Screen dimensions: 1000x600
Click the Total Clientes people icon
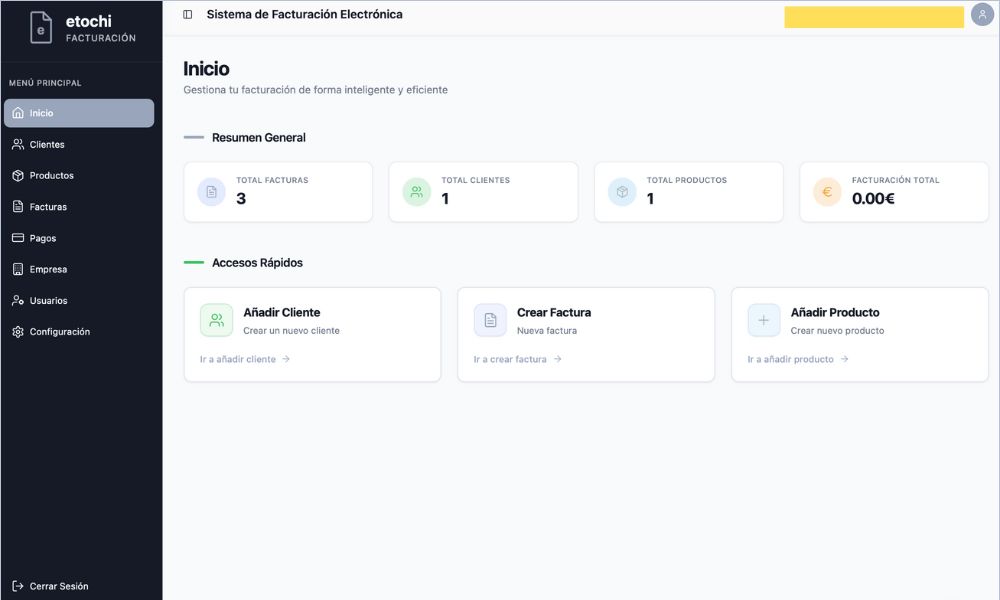(416, 192)
